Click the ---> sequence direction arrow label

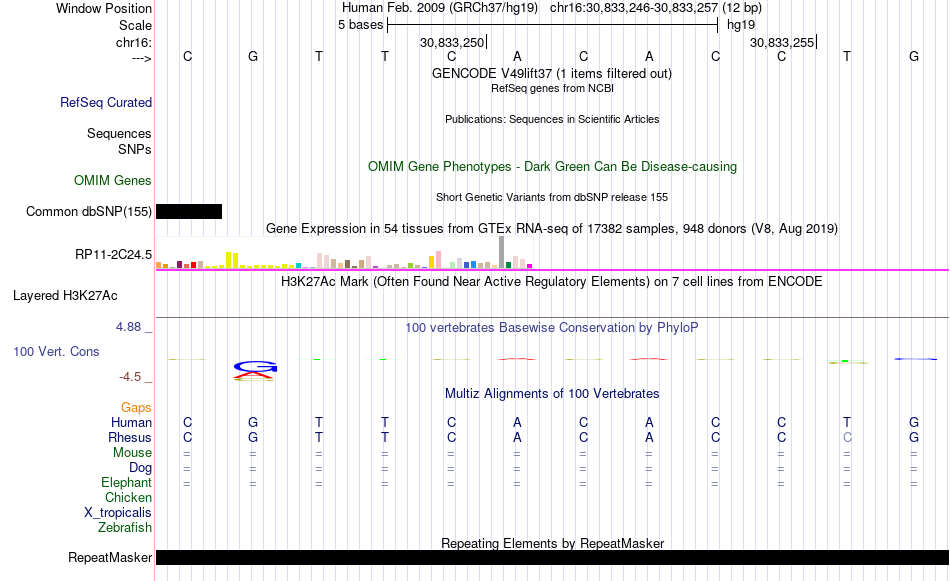pyautogui.click(x=142, y=58)
